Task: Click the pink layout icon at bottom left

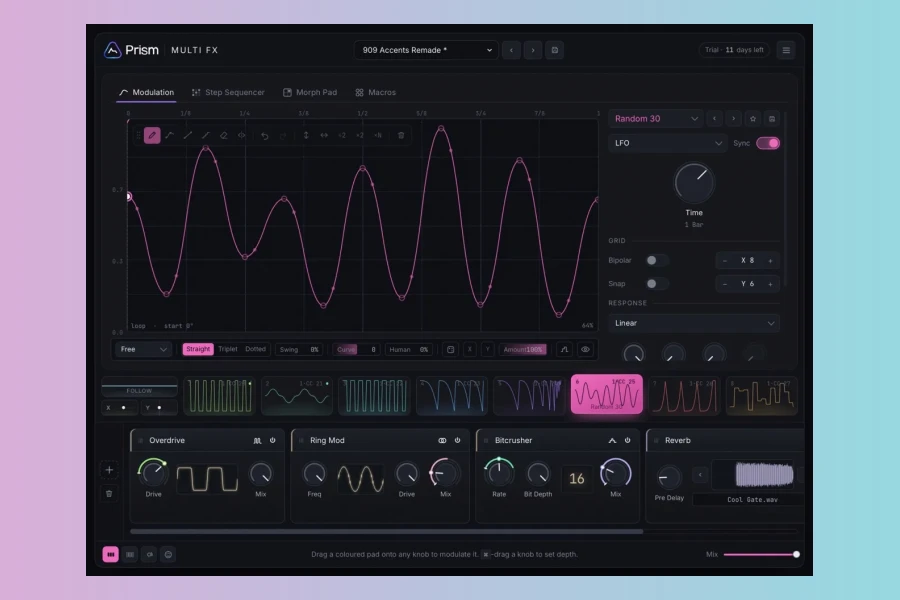Action: point(111,555)
